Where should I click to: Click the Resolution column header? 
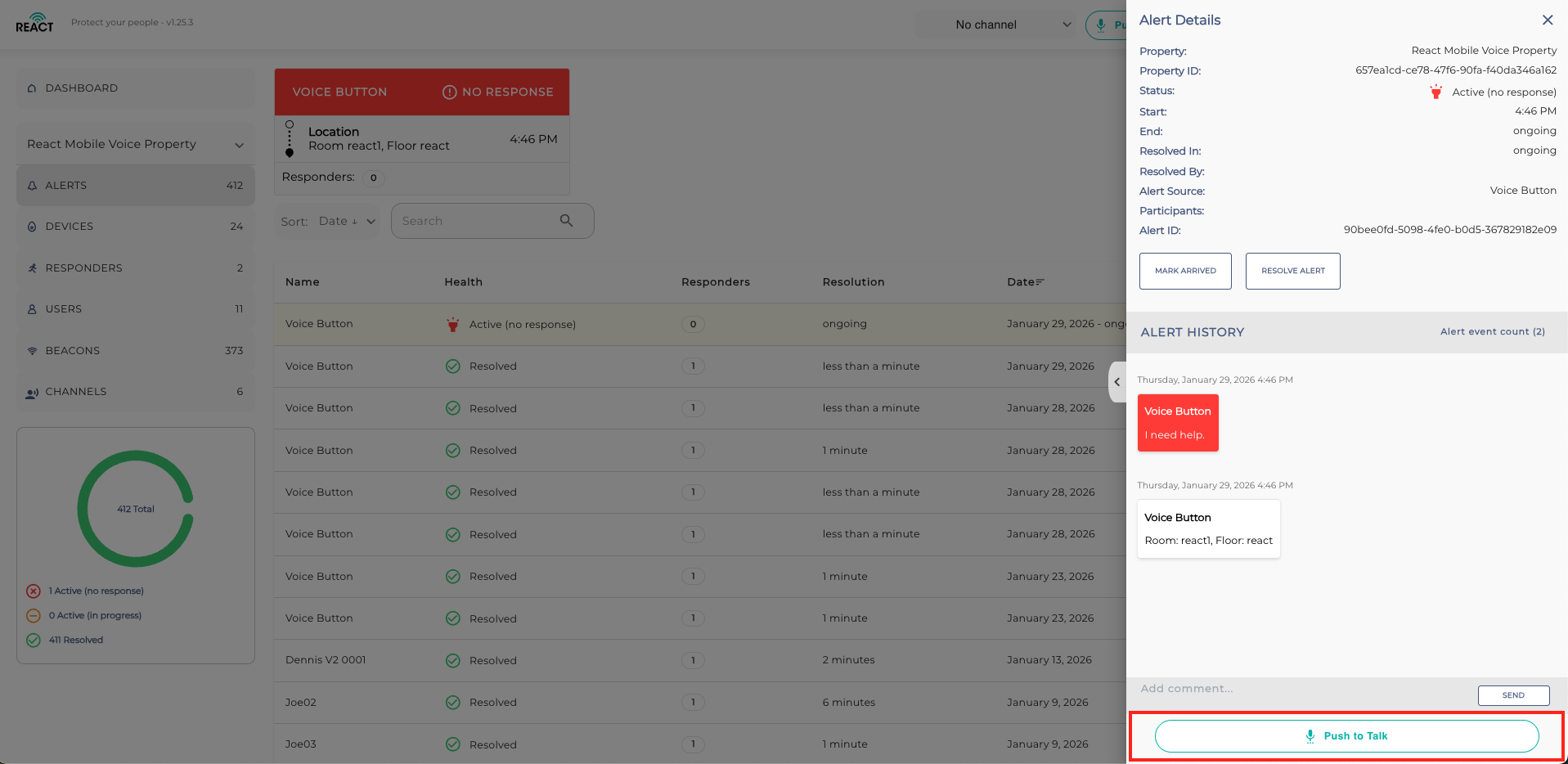(x=854, y=282)
